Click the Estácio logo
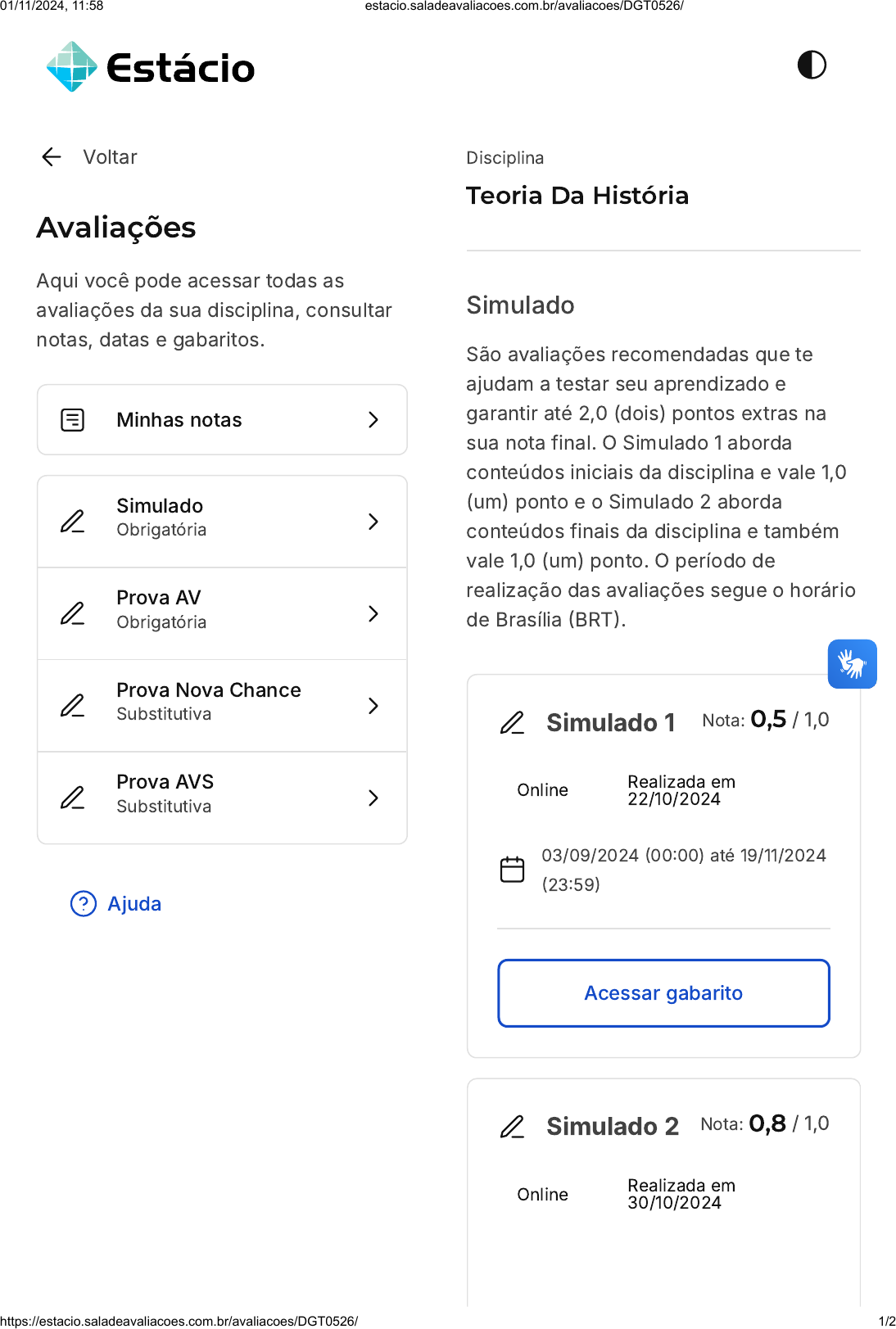 (x=151, y=67)
